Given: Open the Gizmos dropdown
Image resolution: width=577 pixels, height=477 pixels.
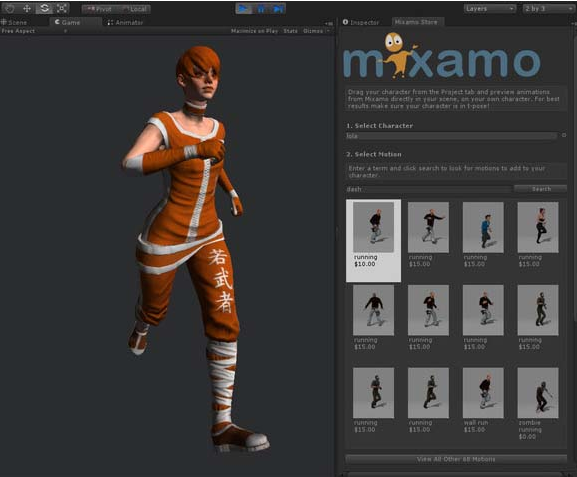Looking at the screenshot, I should coord(316,31).
